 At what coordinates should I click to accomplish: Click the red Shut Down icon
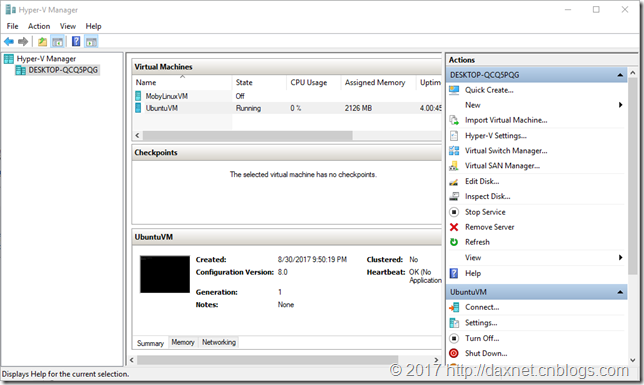454,353
